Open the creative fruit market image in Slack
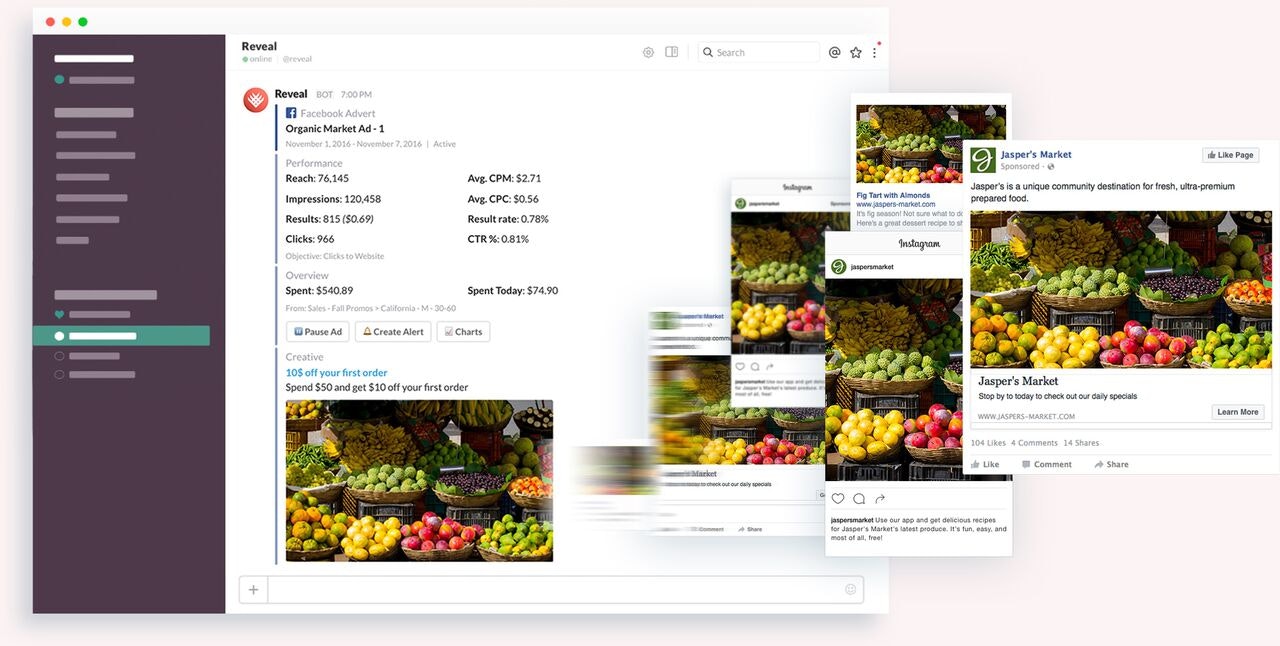Screen dimensions: 1280x646 click(419, 481)
